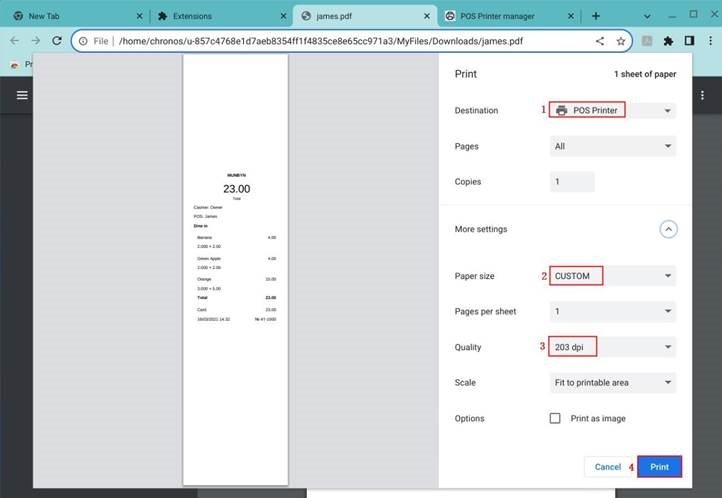The height and width of the screenshot is (498, 722).
Task: Collapse the More settings section
Action: click(x=668, y=229)
